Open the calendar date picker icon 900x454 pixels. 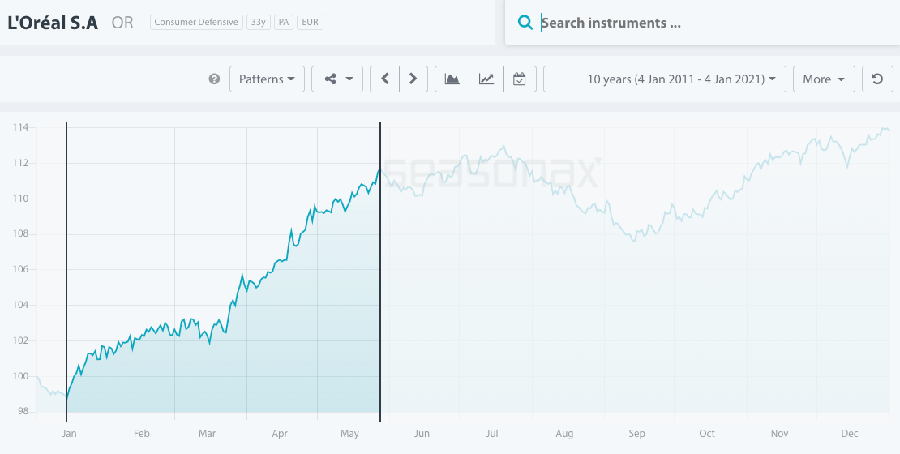tap(519, 79)
